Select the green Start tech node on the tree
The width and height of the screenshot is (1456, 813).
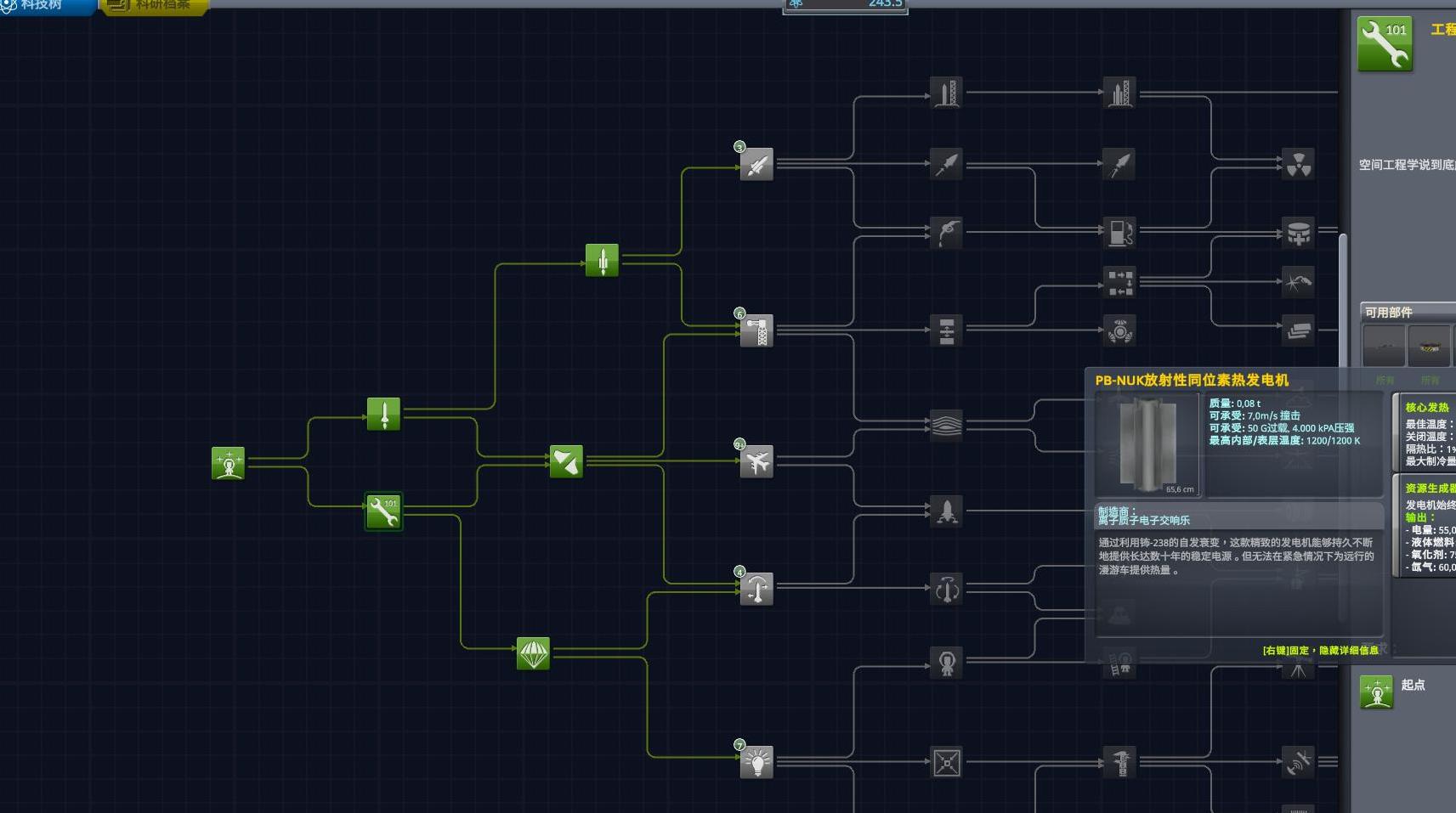coord(228,463)
